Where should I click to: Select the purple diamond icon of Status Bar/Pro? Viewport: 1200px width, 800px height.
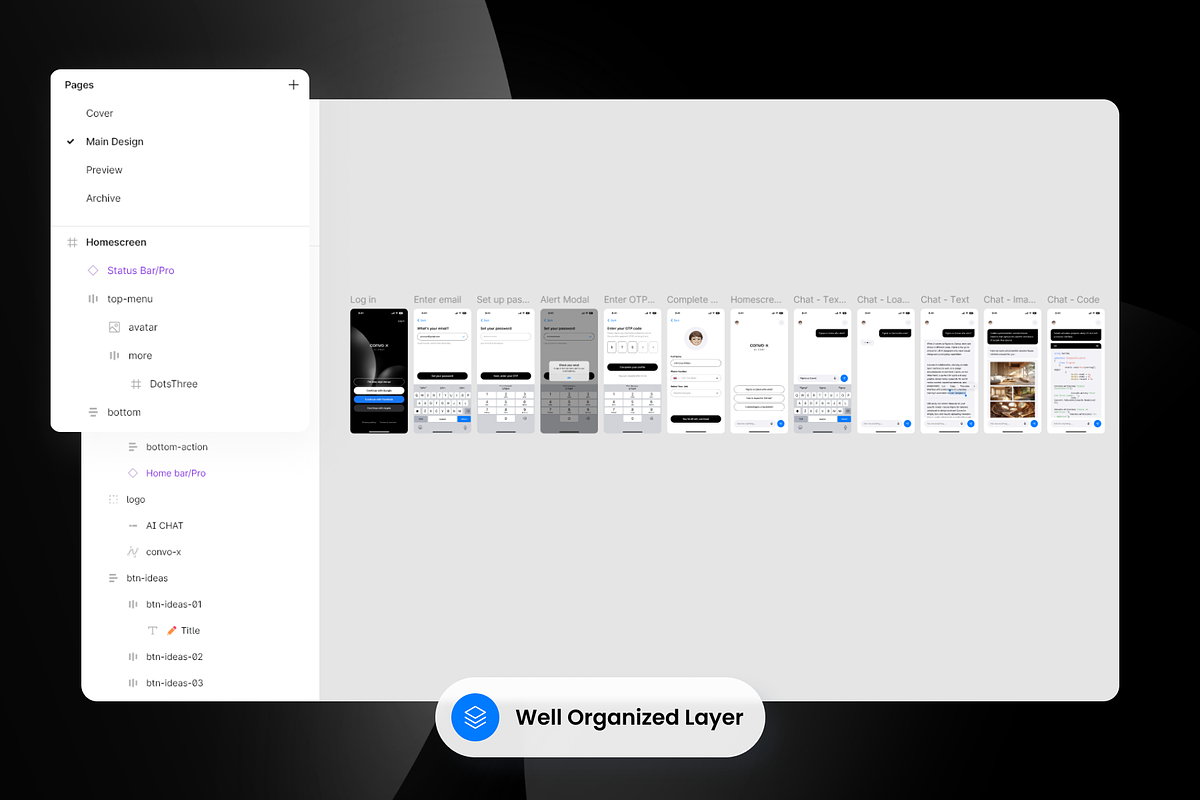93,270
